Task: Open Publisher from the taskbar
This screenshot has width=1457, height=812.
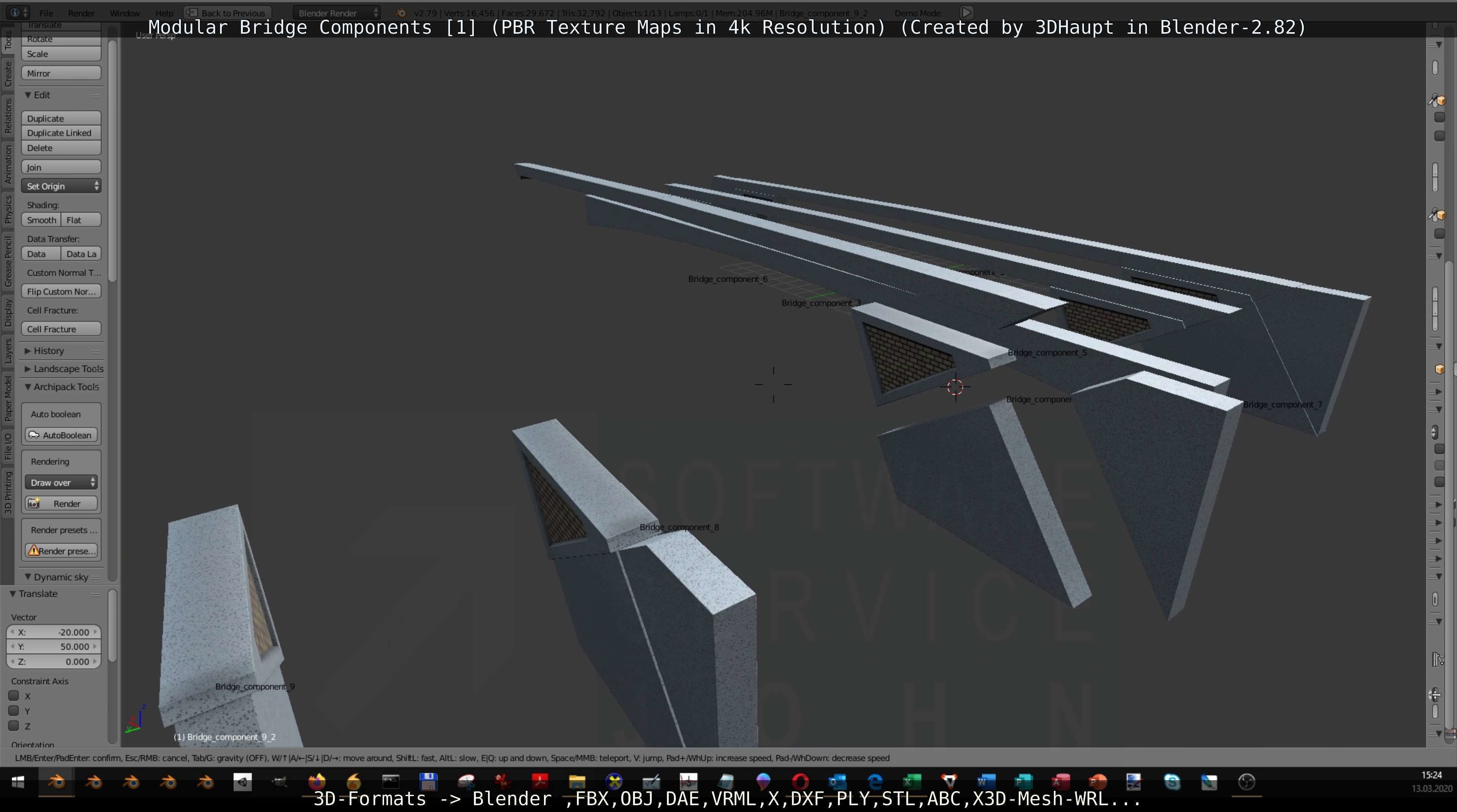Action: tap(1023, 782)
